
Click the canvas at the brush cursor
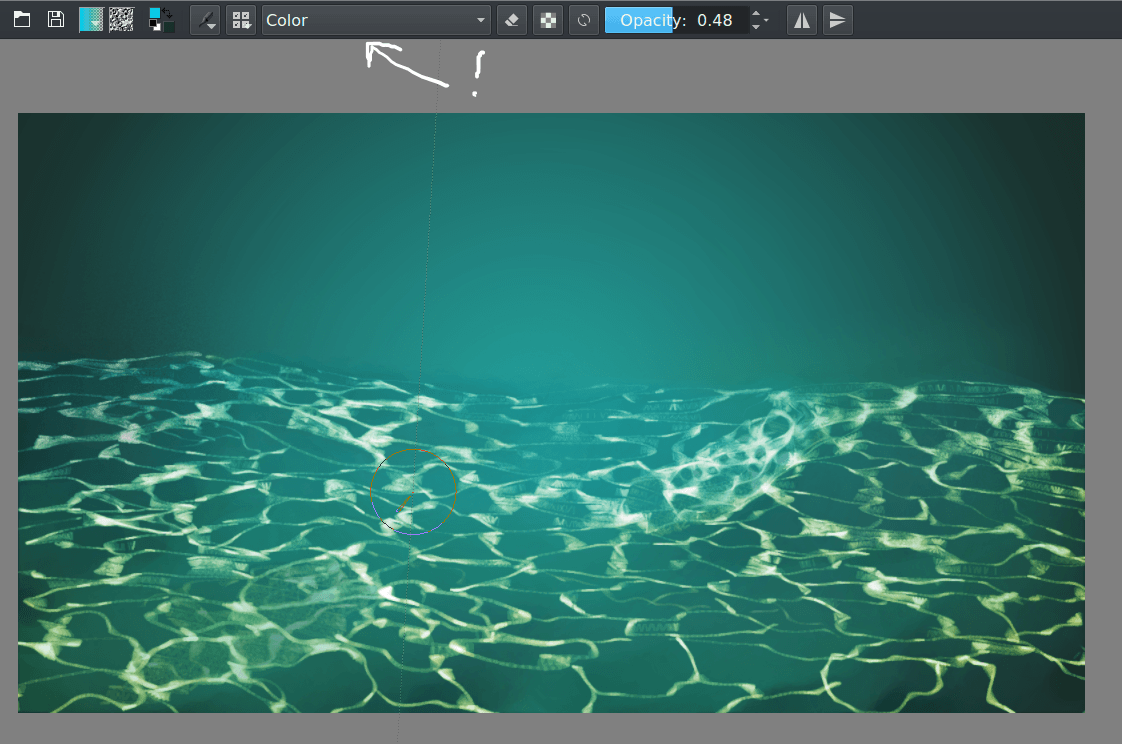tap(414, 491)
